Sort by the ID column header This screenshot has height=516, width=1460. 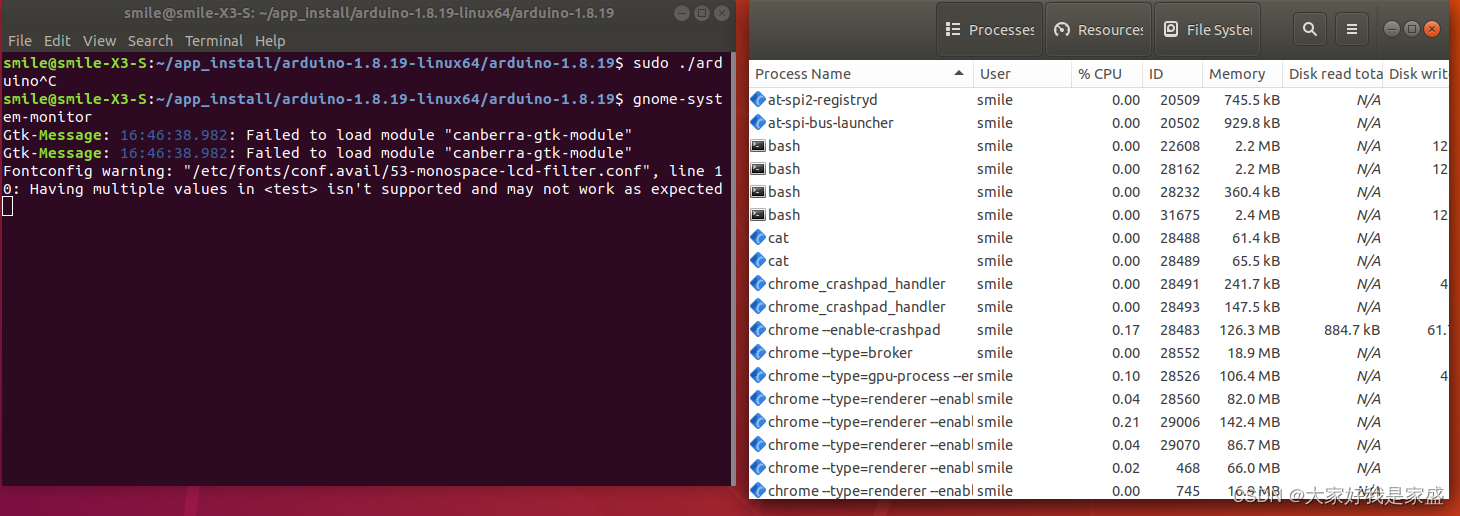[x=1172, y=74]
